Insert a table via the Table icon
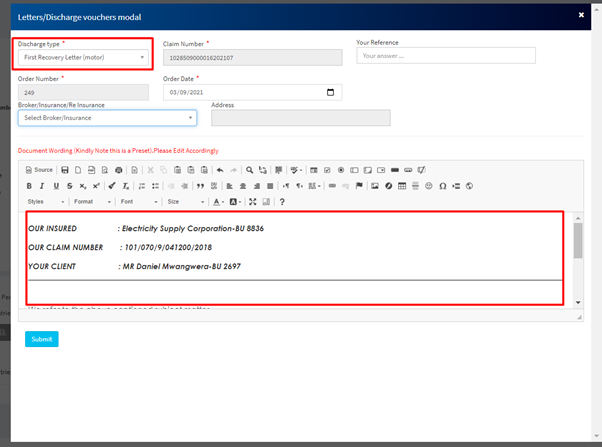Screen dimensions: 602x447 (402, 186)
